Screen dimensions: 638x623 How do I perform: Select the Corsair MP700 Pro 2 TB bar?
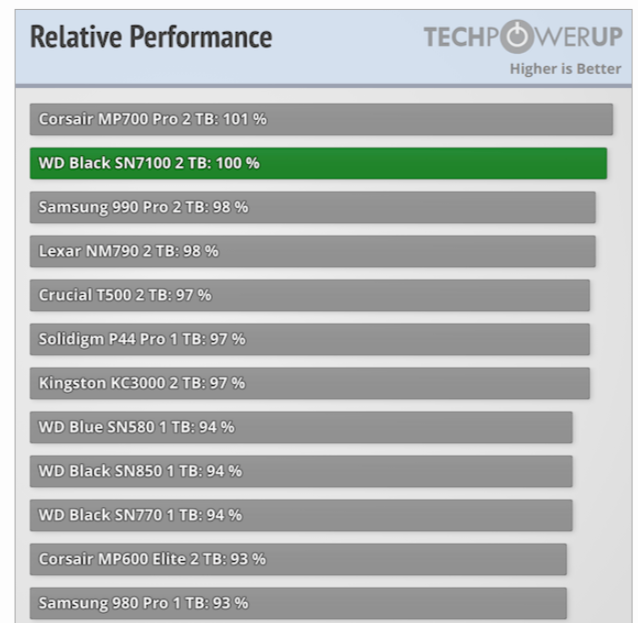tap(320, 119)
